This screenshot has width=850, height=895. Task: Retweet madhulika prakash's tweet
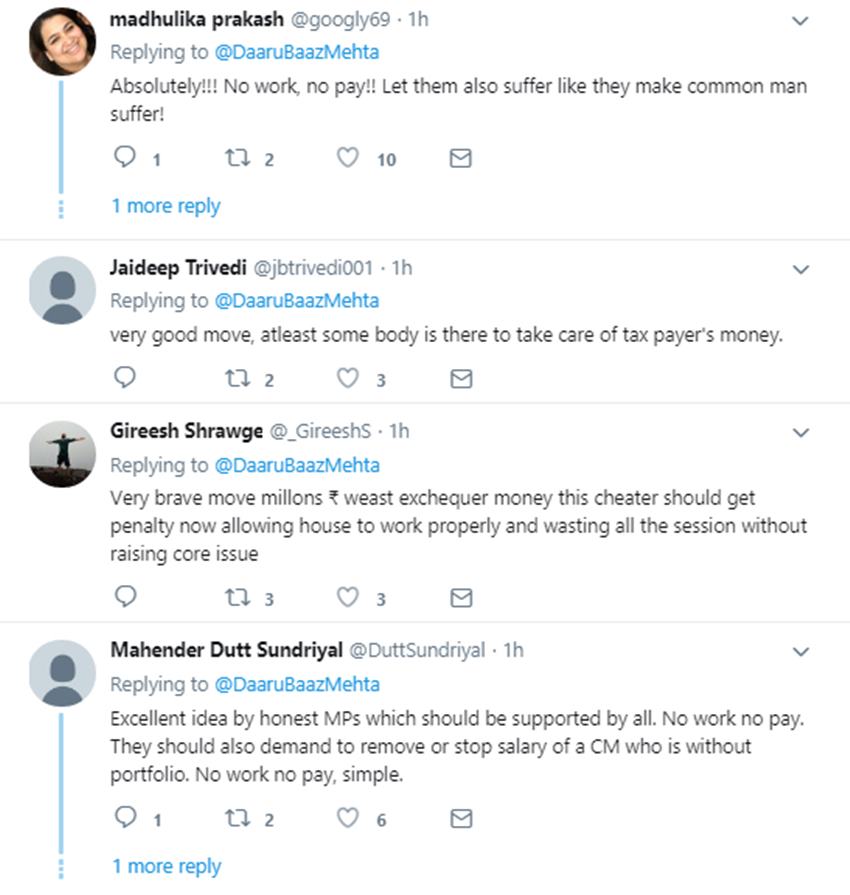coord(238,158)
